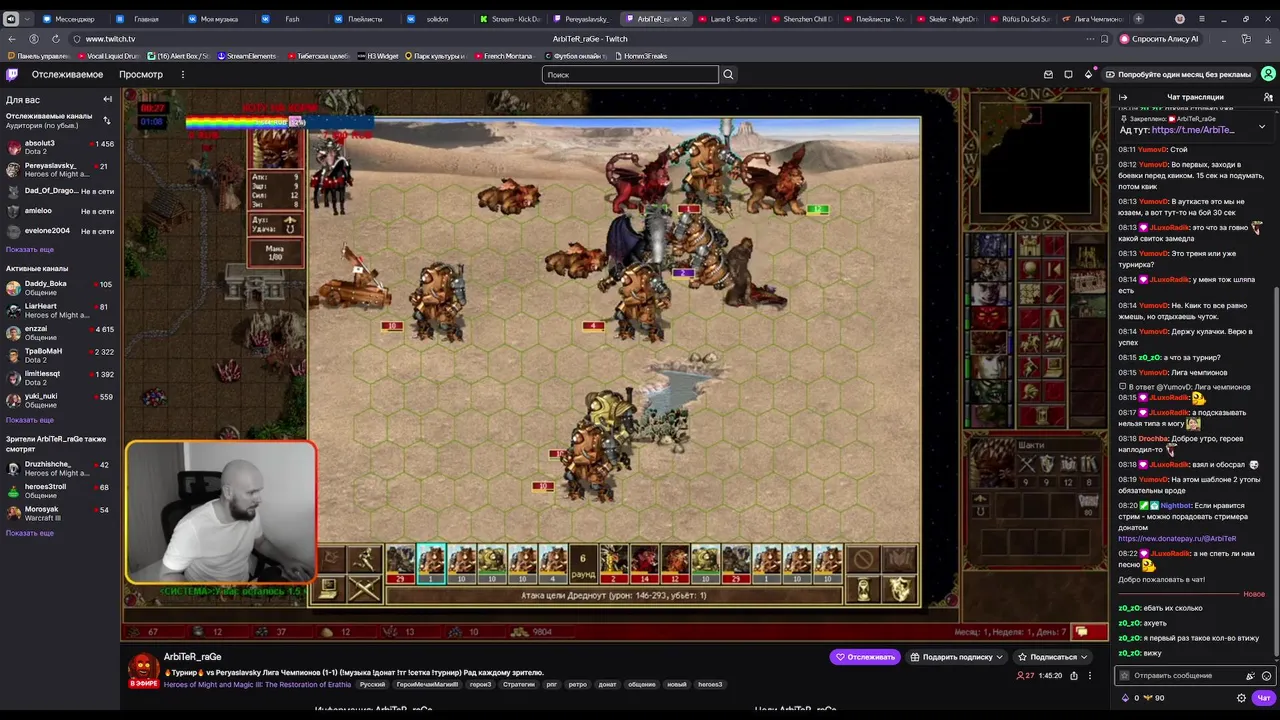1280x720 pixels.
Task: Collapse the left channels sidebar
Action: [107, 99]
